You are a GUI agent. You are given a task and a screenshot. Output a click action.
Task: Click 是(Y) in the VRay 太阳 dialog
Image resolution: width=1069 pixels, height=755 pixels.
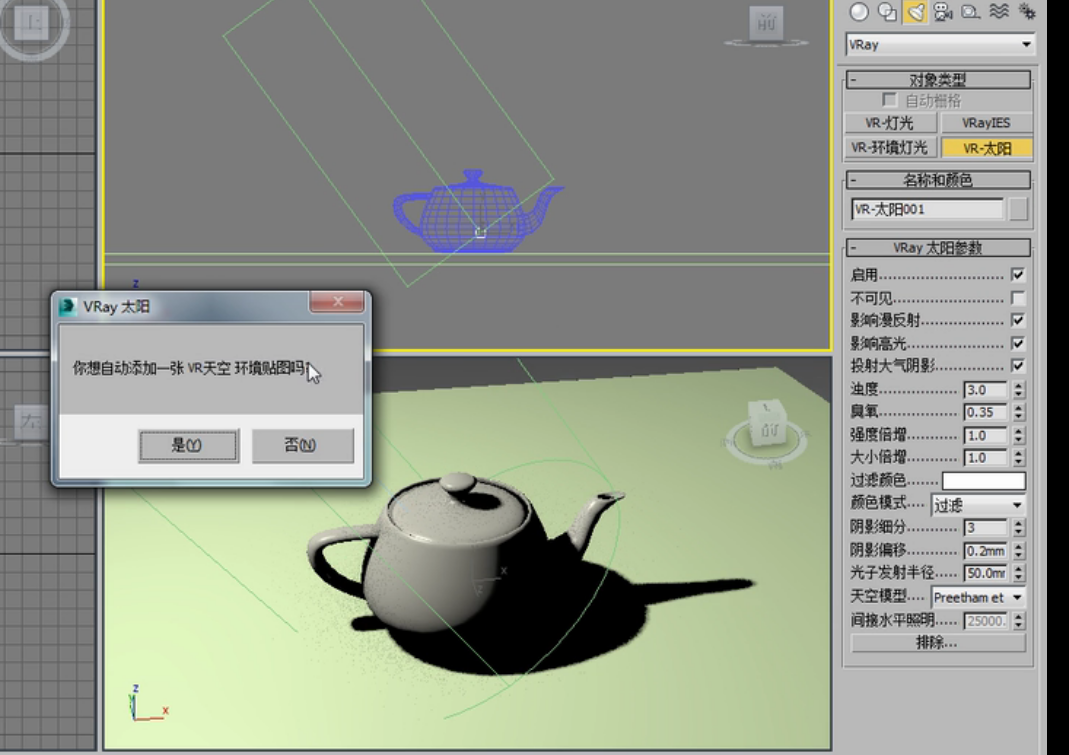pyautogui.click(x=188, y=445)
